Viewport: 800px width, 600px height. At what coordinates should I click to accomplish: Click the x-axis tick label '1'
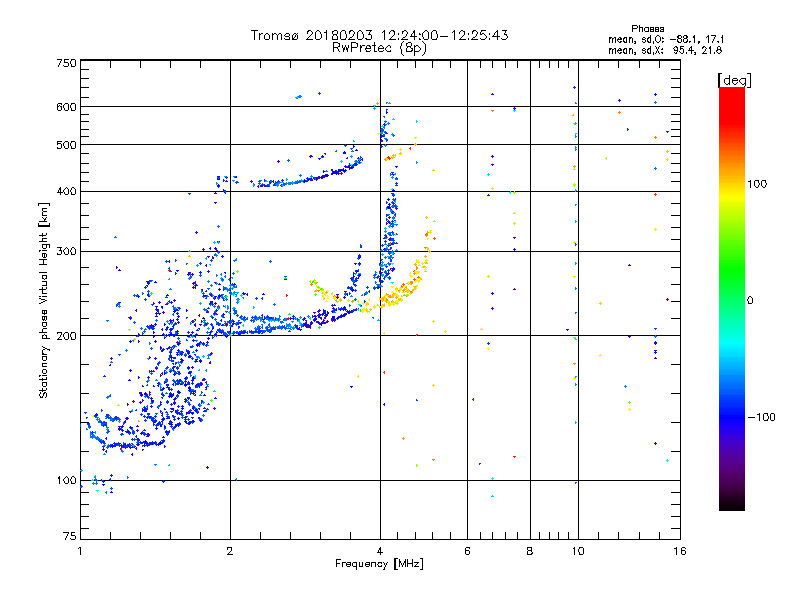(80, 551)
